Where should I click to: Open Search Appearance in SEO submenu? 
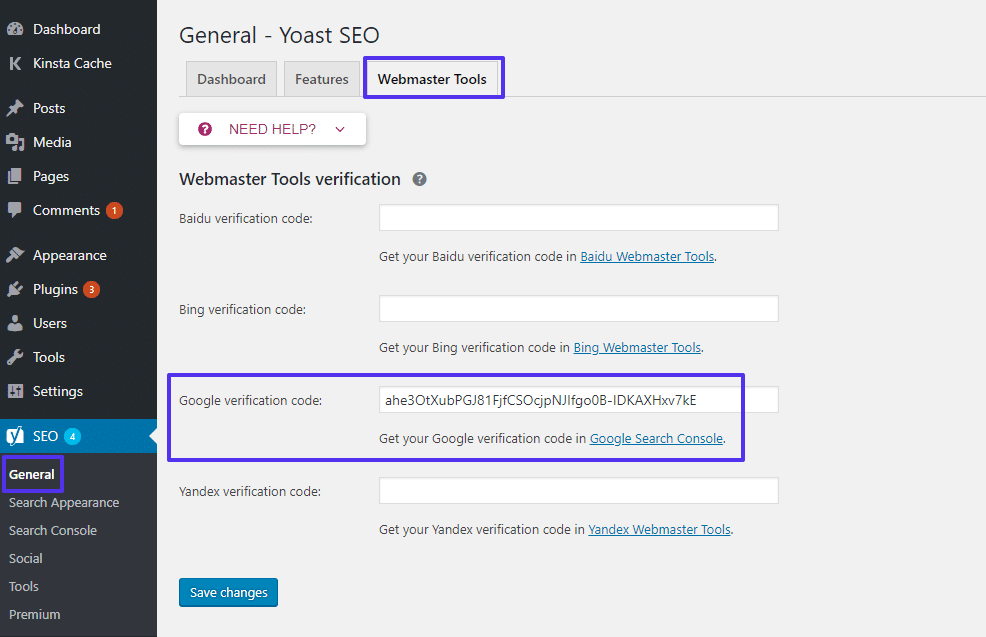[64, 502]
